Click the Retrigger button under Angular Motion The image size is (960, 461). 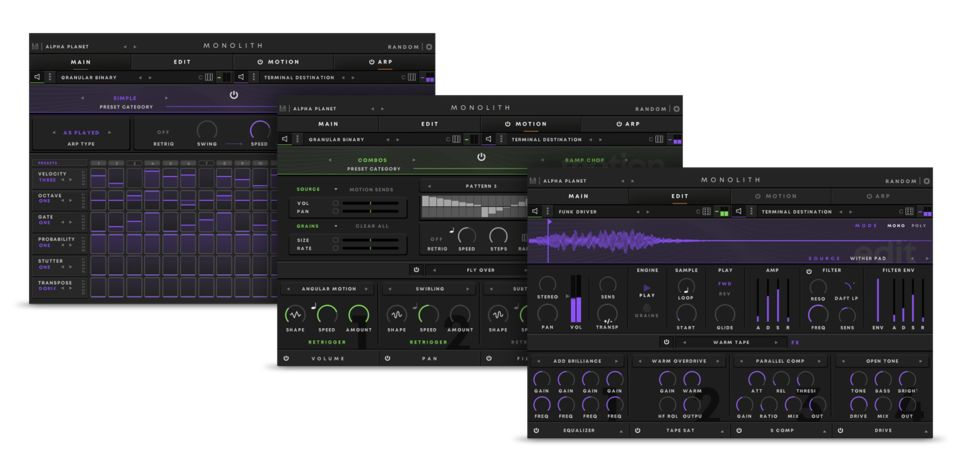326,341
